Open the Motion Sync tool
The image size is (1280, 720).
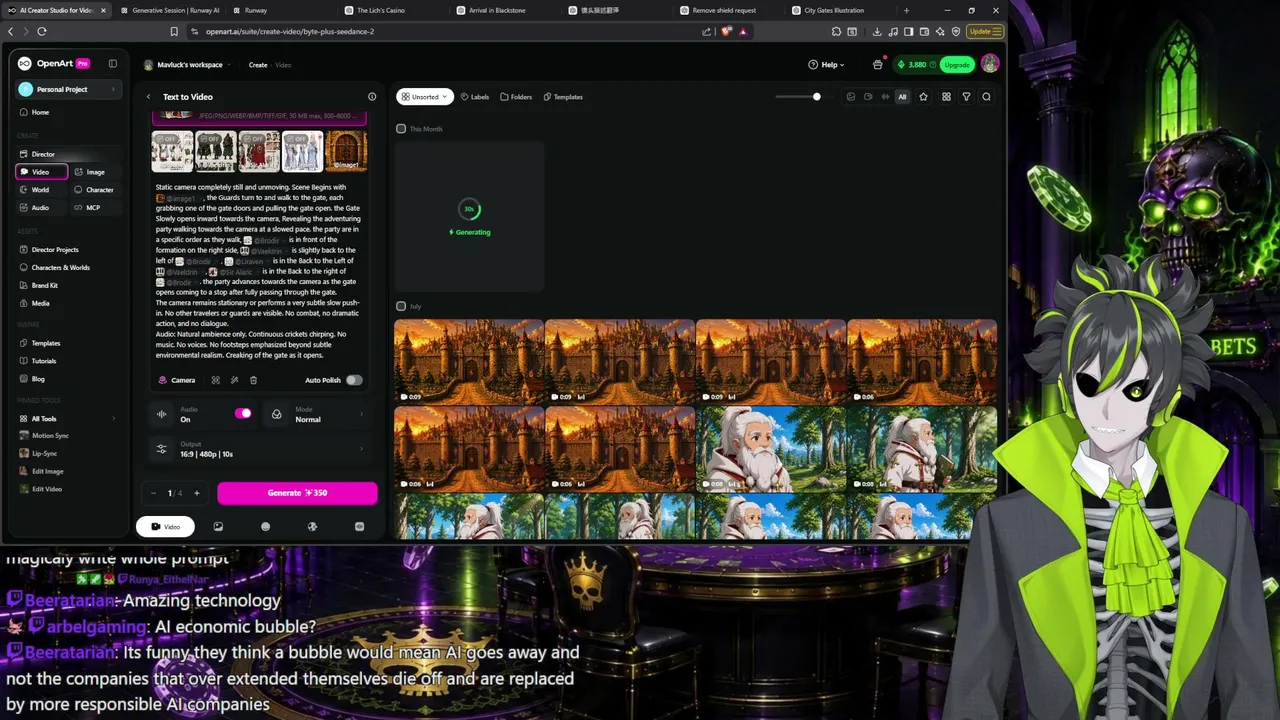pyautogui.click(x=50, y=436)
